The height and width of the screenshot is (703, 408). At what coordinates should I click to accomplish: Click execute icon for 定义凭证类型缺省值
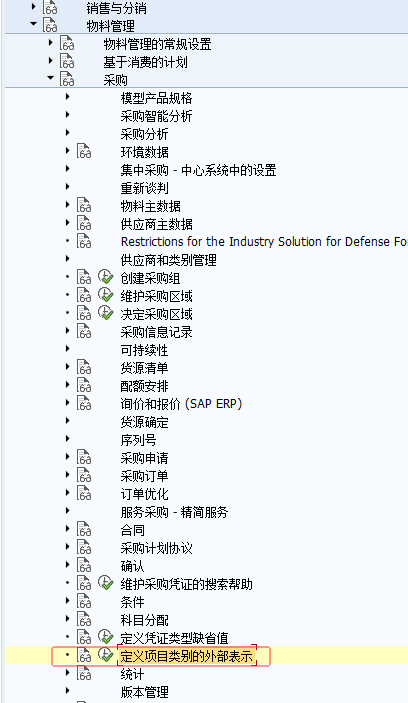(x=106, y=637)
